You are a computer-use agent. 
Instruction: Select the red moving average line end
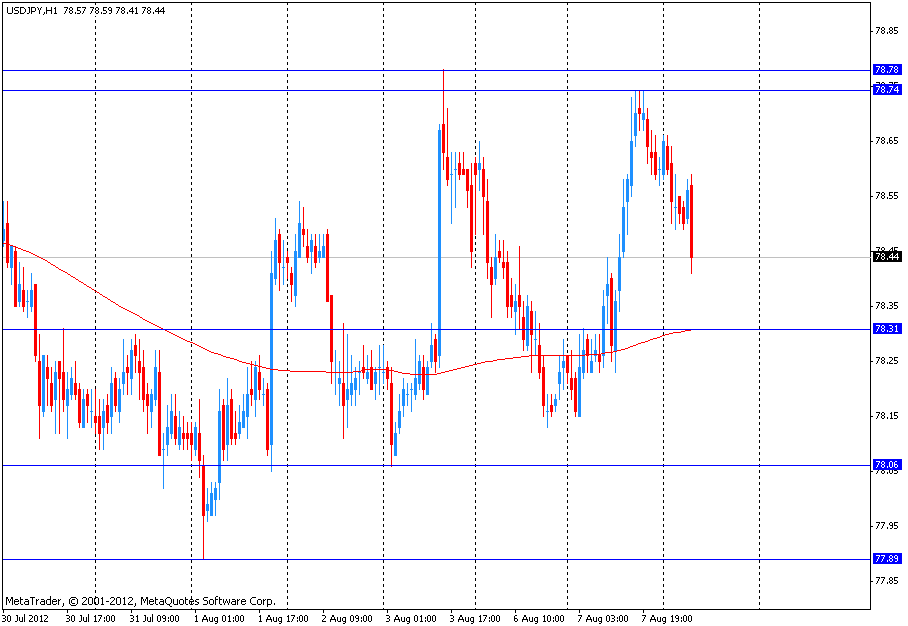point(692,329)
